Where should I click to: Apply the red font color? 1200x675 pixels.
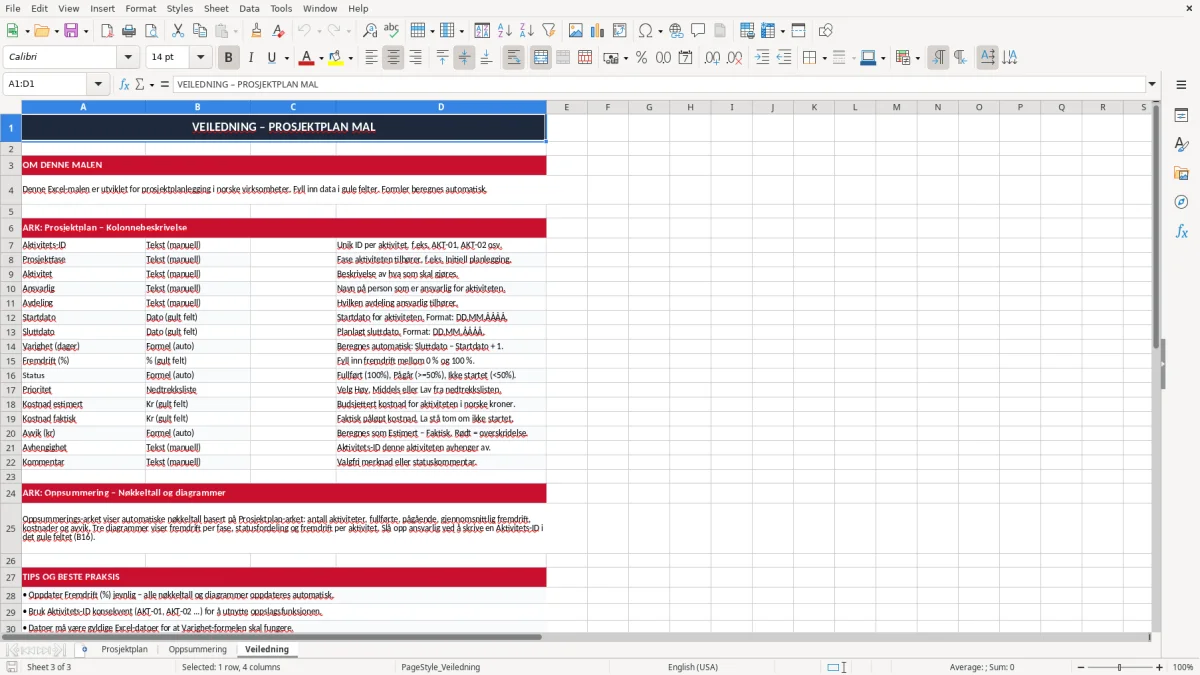pos(307,58)
